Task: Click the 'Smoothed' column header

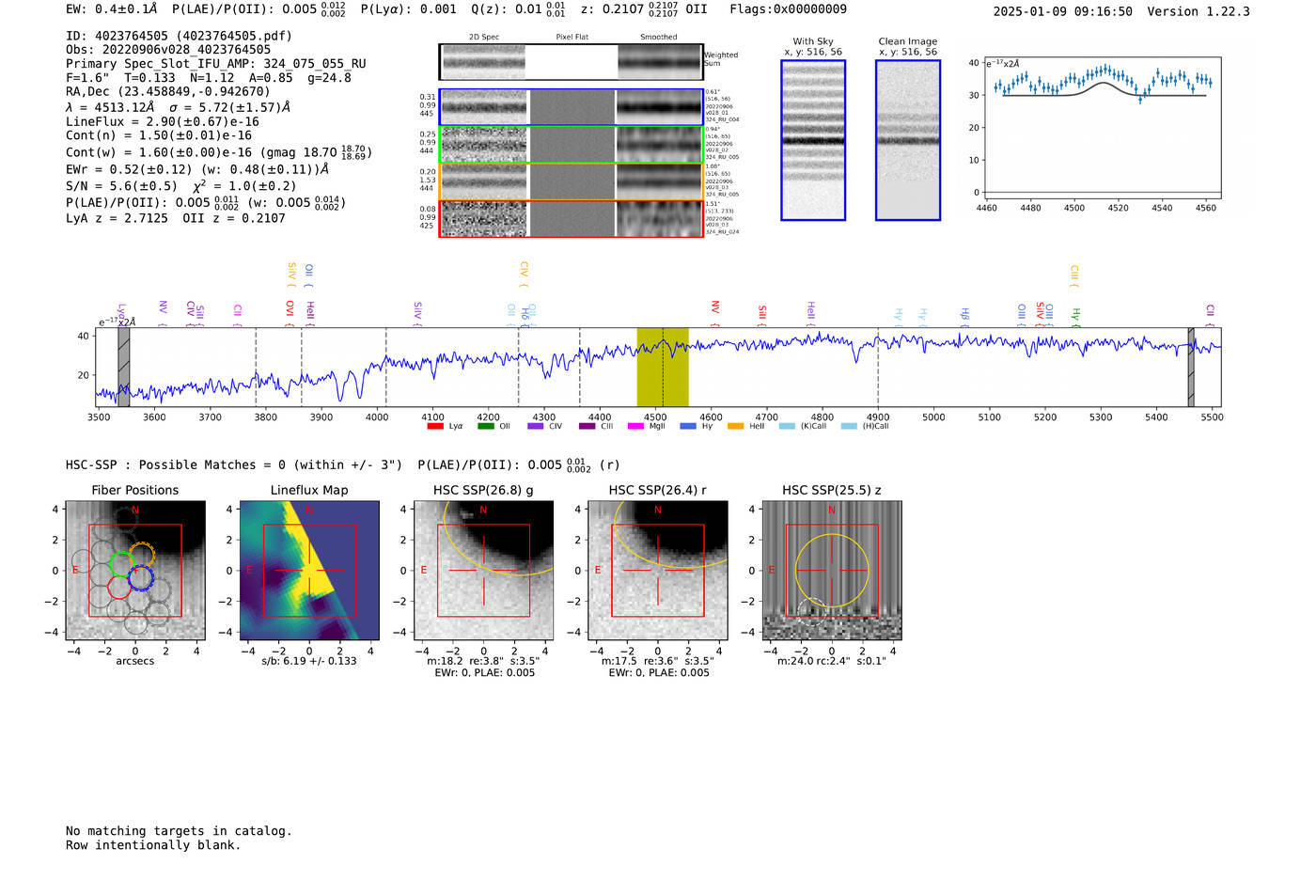Action: [658, 38]
